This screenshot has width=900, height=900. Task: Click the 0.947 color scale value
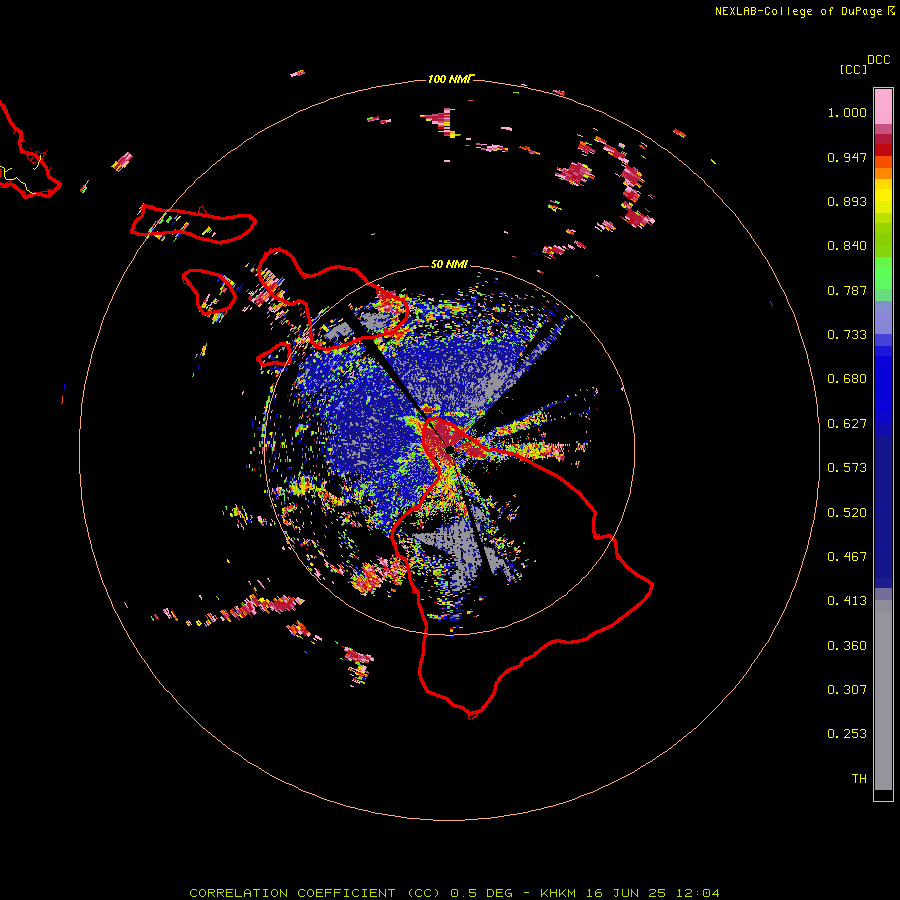point(847,157)
